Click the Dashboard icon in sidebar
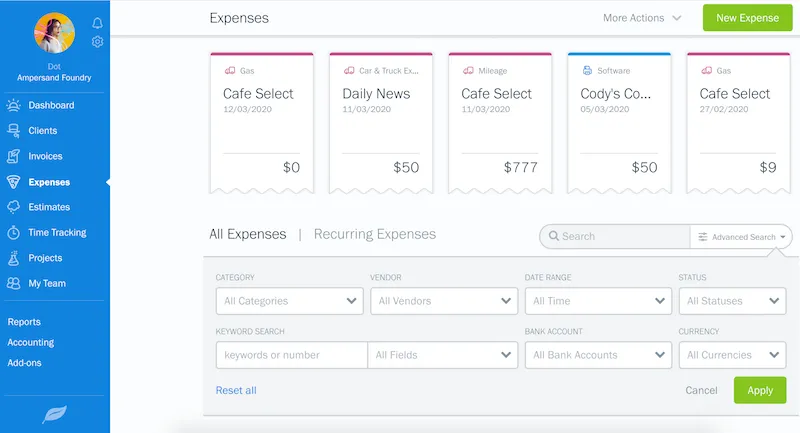The image size is (800, 433). (14, 105)
